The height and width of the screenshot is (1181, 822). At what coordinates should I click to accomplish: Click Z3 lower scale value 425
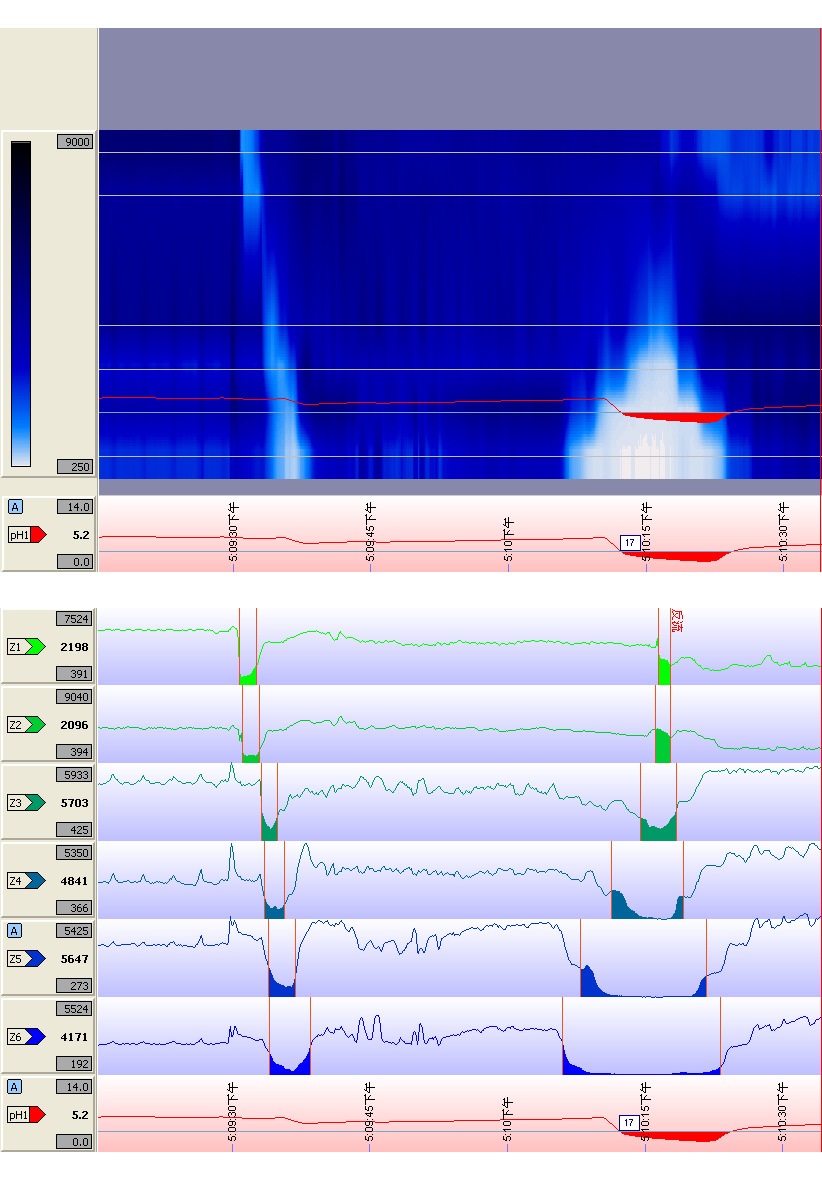[x=75, y=830]
